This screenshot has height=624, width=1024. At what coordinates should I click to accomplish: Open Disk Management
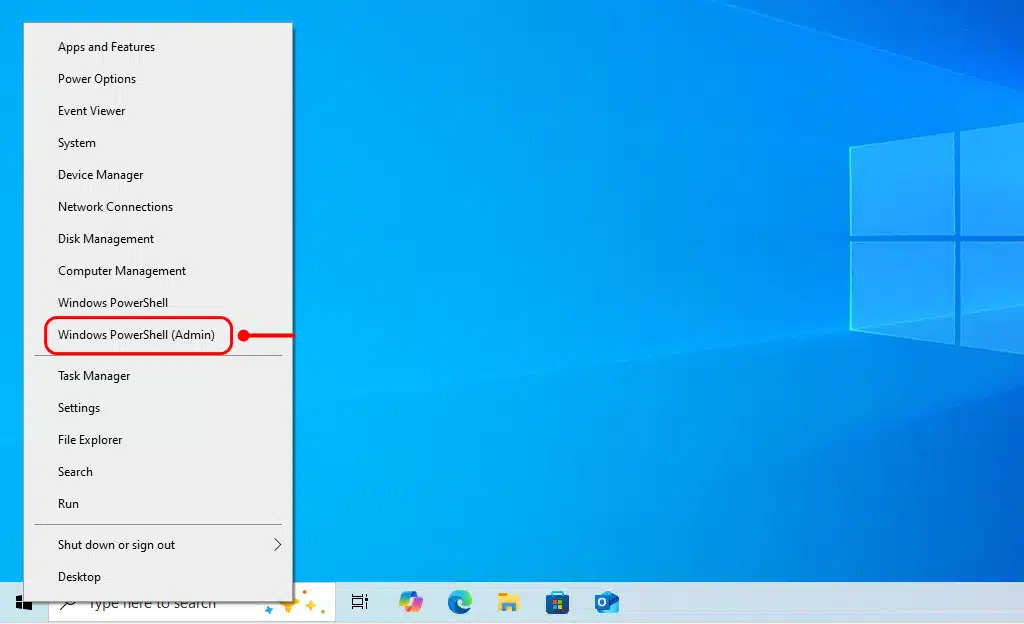106,239
